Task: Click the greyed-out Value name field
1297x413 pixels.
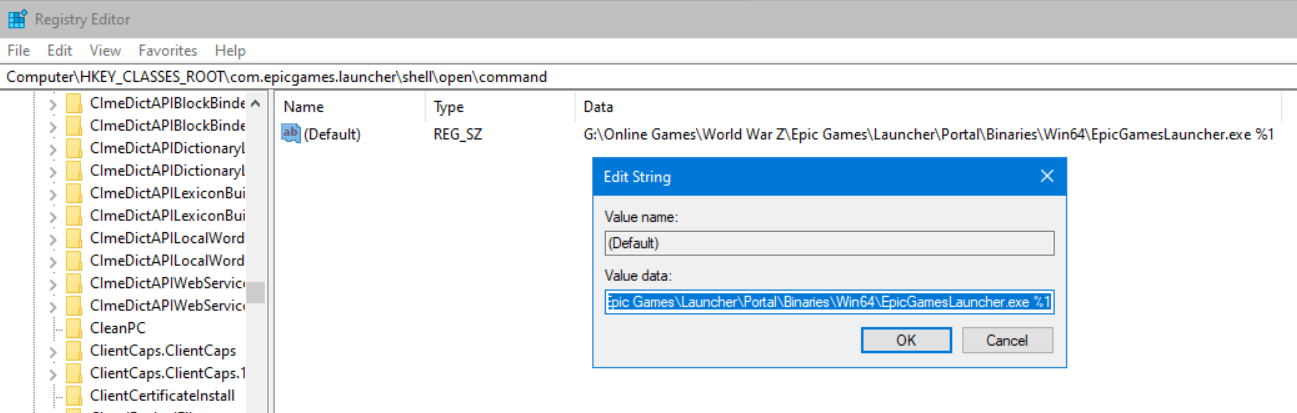Action: 829,243
